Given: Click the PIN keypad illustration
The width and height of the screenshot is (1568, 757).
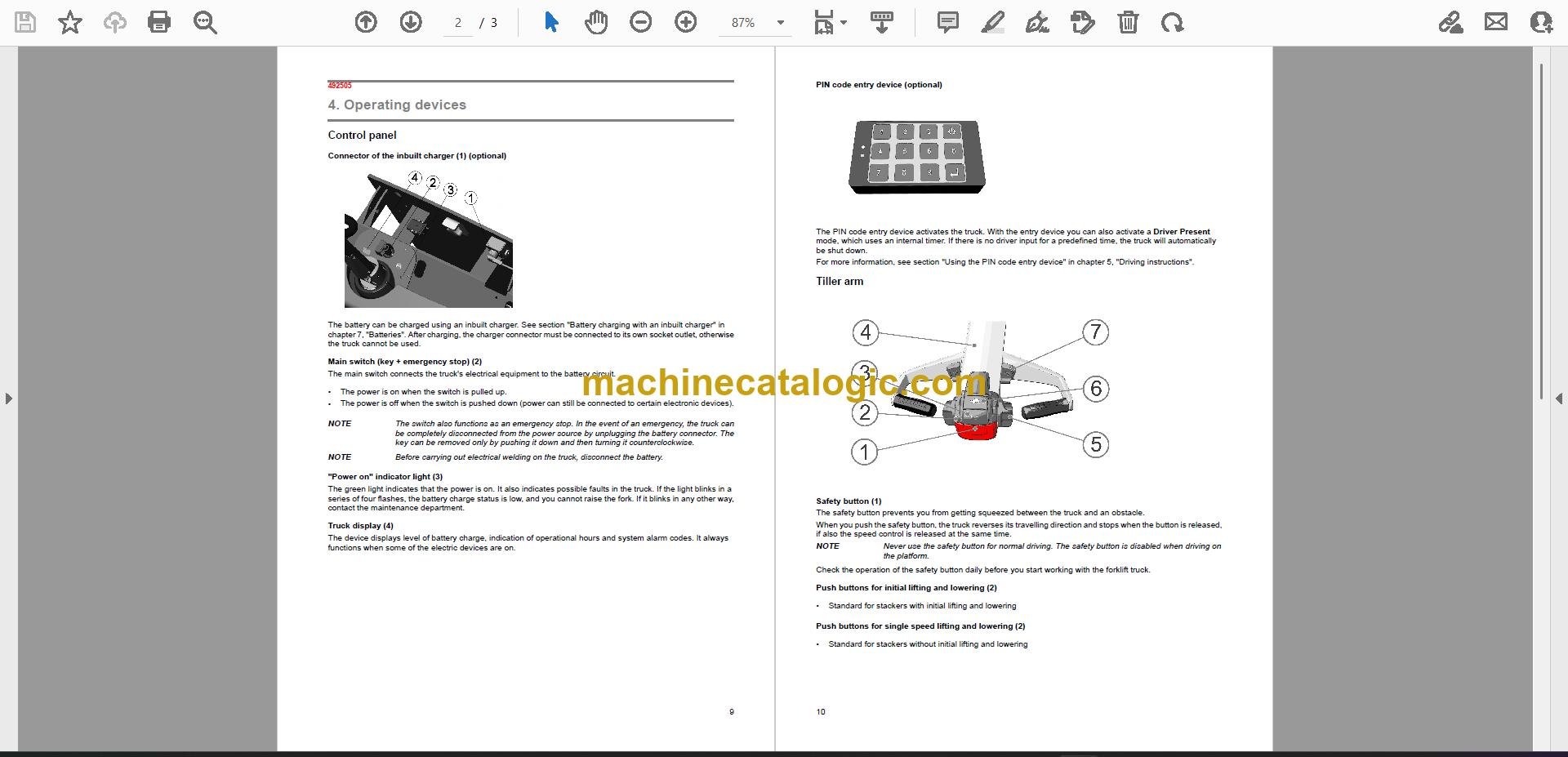Looking at the screenshot, I should 917,157.
